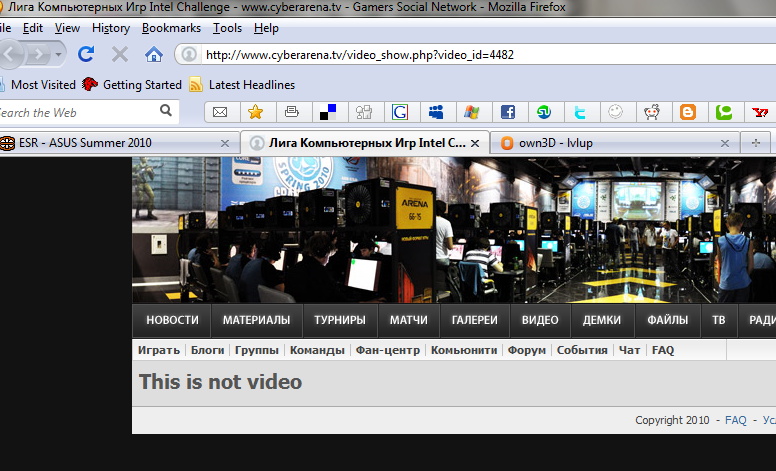Click the email envelope toolbar icon

click(x=220, y=112)
